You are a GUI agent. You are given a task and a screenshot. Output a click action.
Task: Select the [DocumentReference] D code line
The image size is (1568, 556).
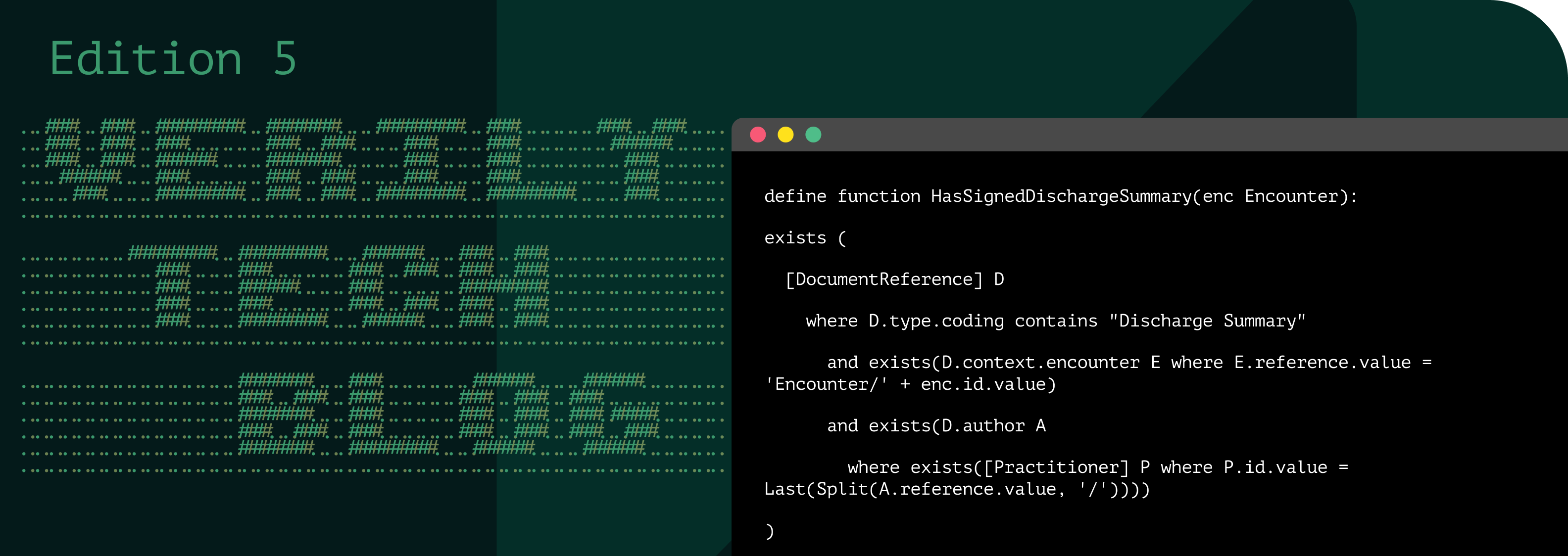[x=895, y=279]
